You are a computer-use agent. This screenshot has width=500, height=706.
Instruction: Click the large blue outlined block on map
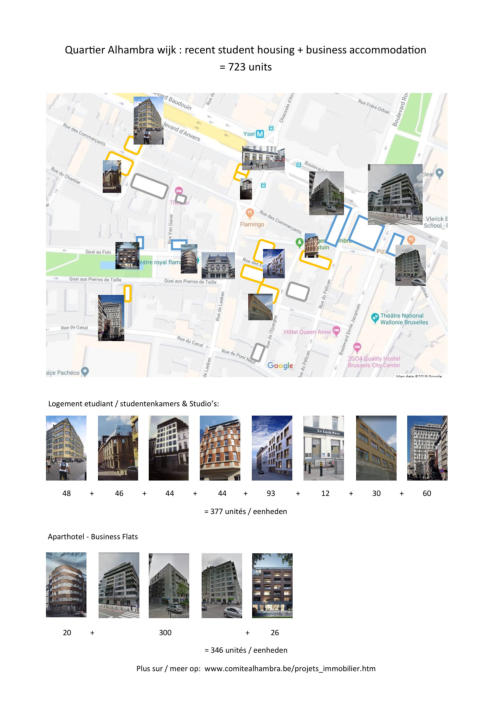[366, 233]
